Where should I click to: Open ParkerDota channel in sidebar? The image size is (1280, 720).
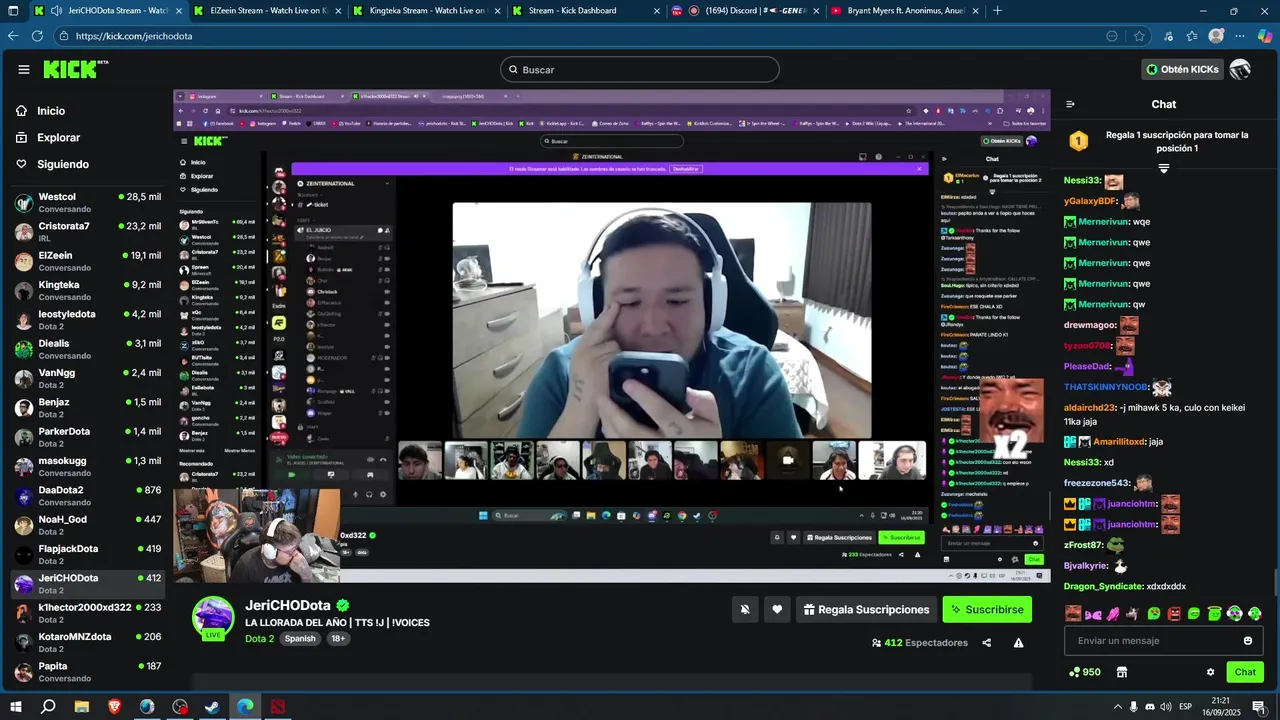click(x=88, y=437)
